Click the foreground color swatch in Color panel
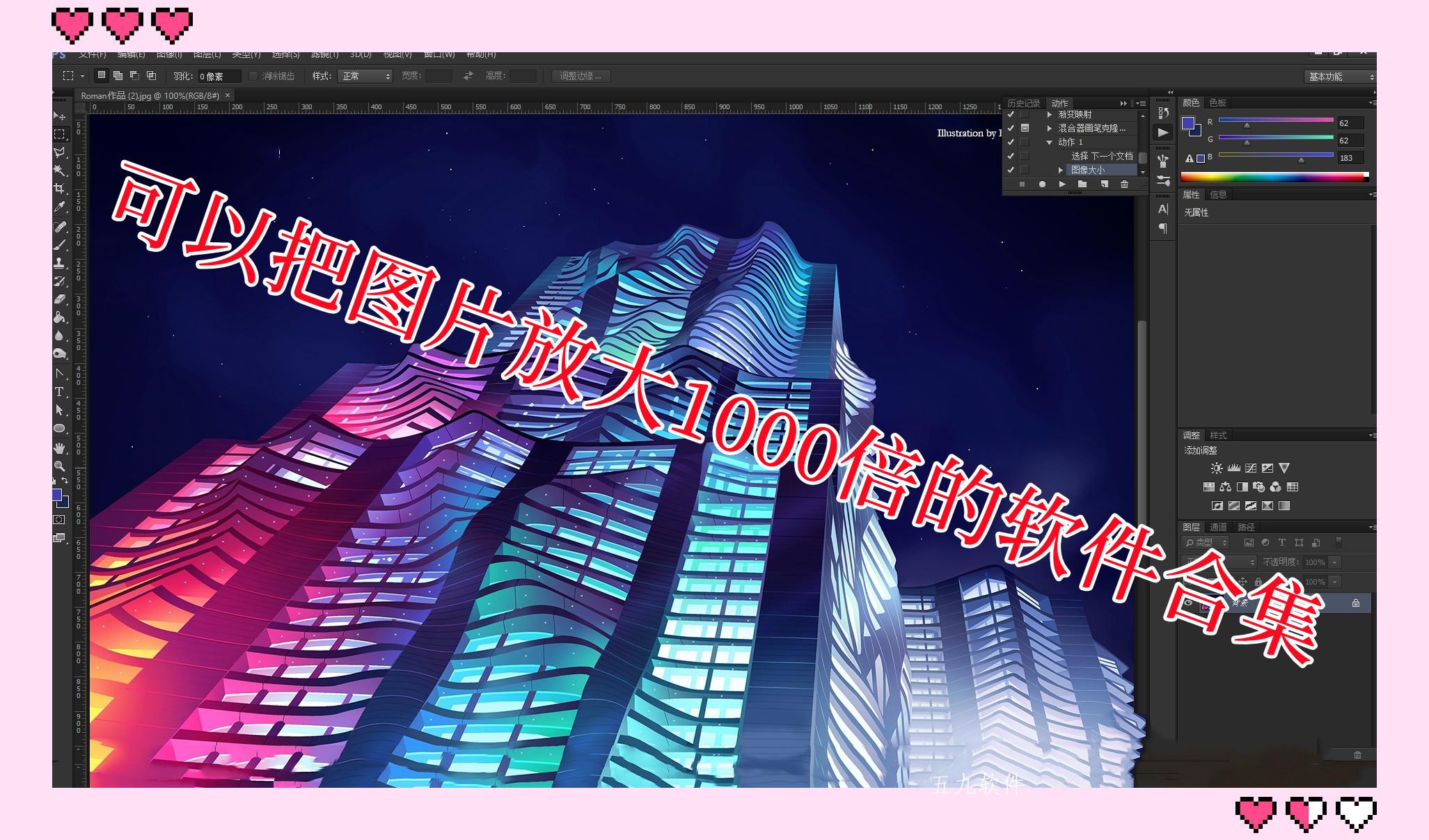This screenshot has height=840, width=1429. click(x=1188, y=124)
